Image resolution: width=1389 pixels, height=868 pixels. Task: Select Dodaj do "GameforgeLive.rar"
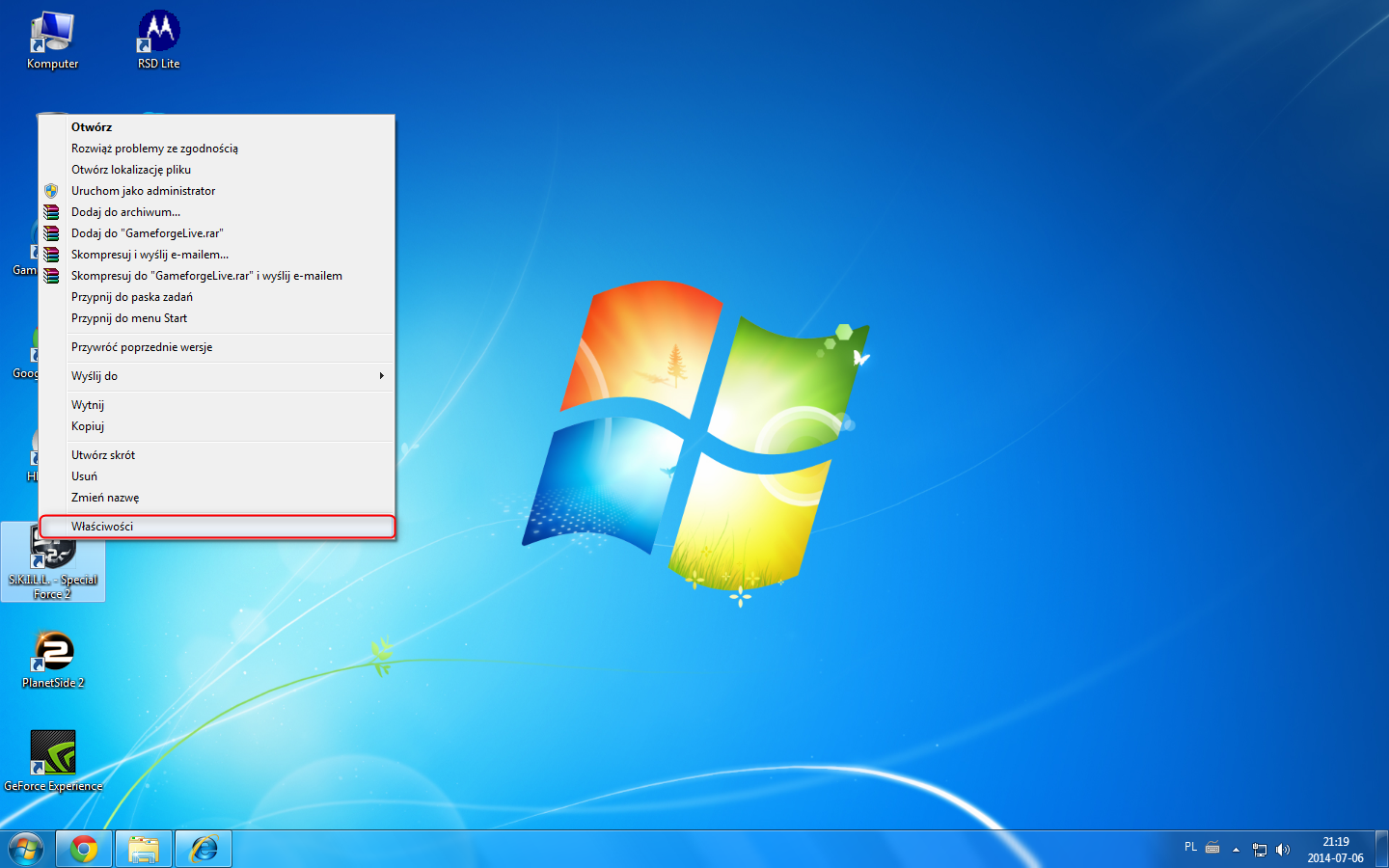217,233
